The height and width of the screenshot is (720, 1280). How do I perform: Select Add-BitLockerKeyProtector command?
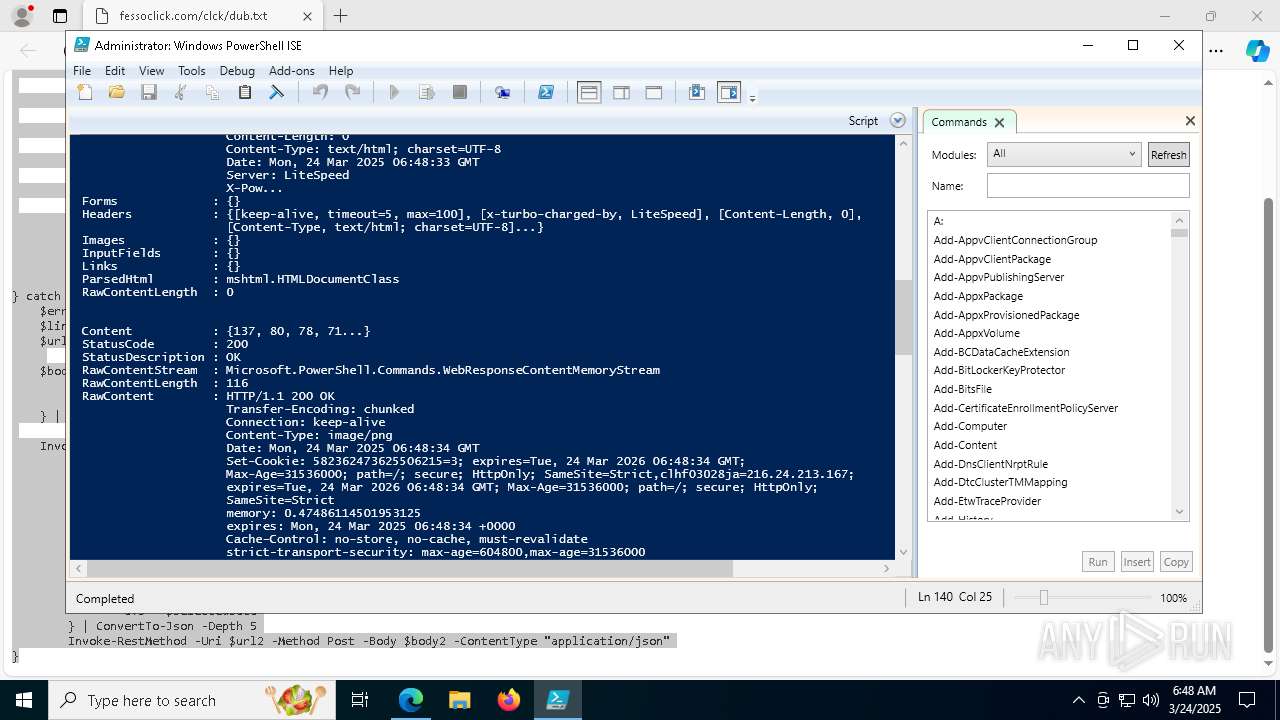(999, 370)
